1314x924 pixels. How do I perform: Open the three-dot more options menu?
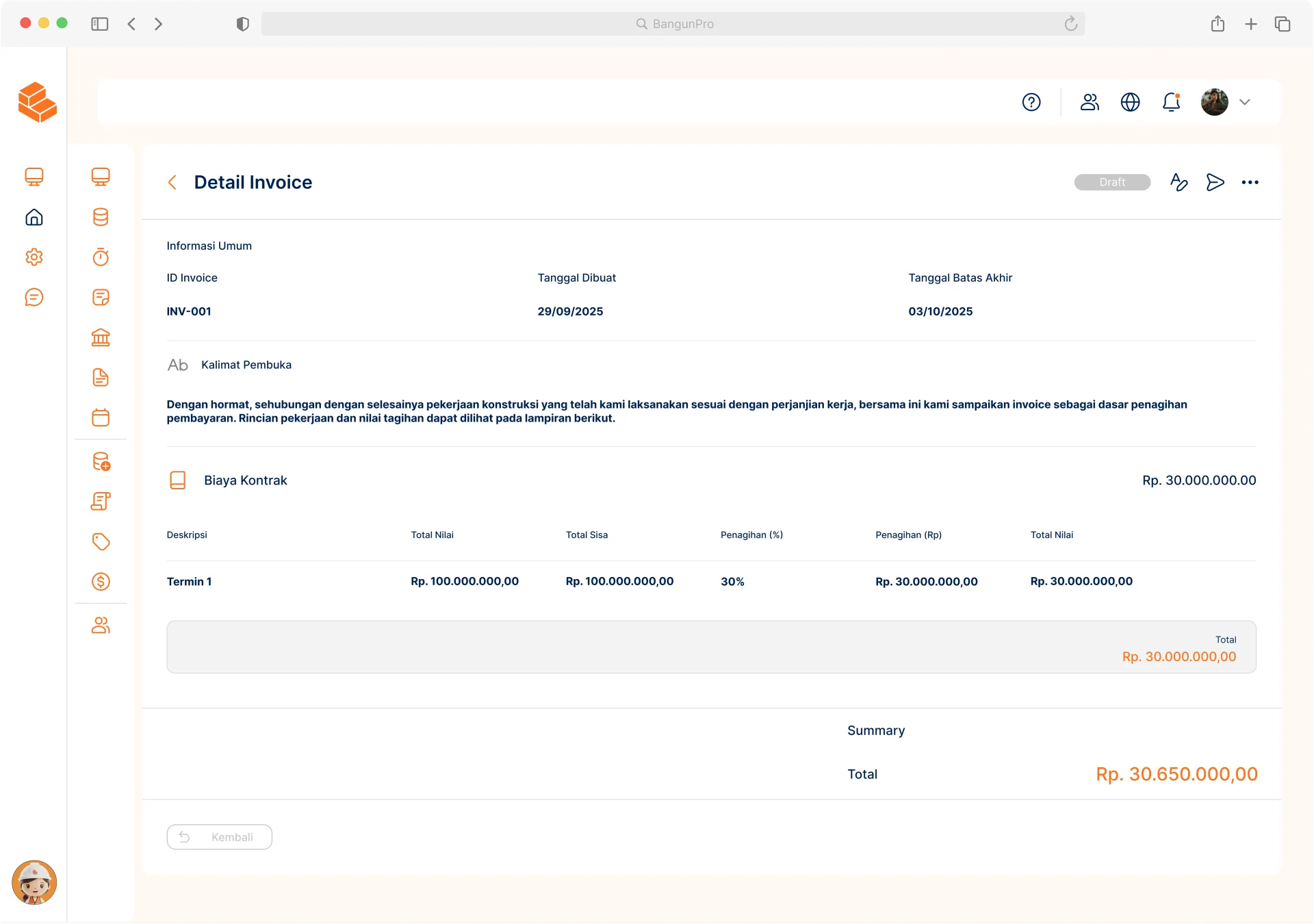coord(1251,182)
